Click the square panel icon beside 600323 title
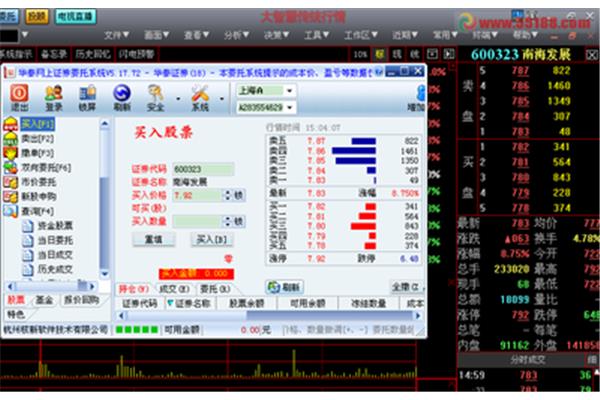The height and width of the screenshot is (400, 600). (x=432, y=54)
